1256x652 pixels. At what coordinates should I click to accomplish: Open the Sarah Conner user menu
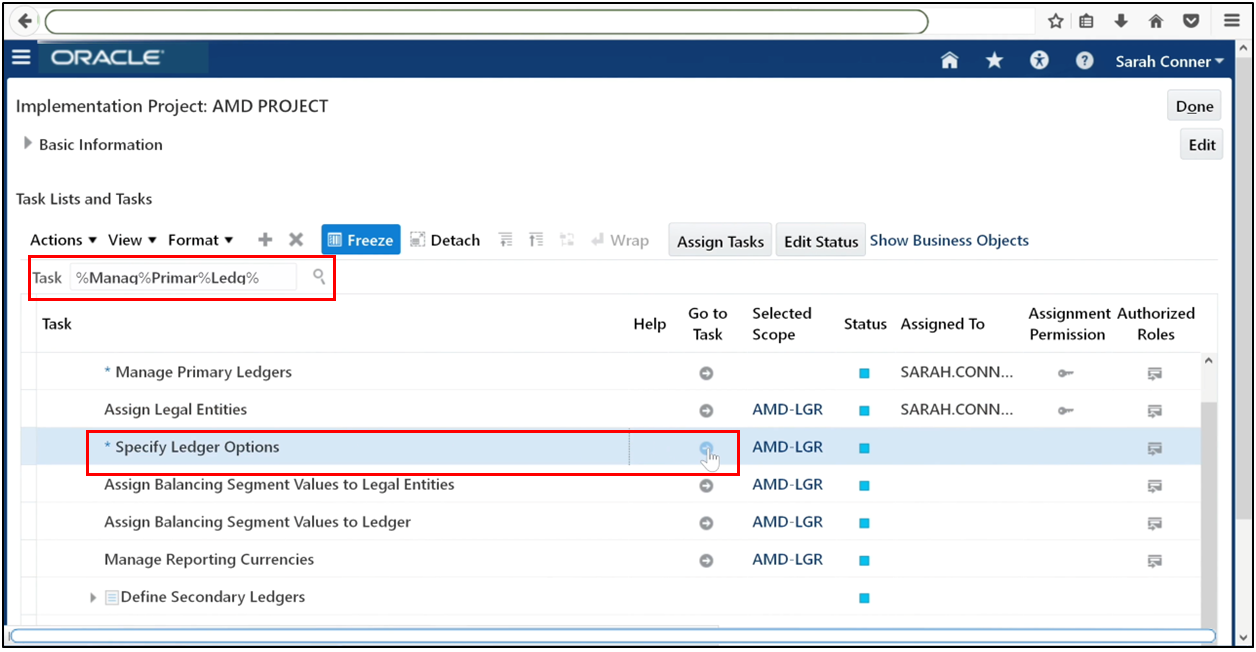(1168, 60)
